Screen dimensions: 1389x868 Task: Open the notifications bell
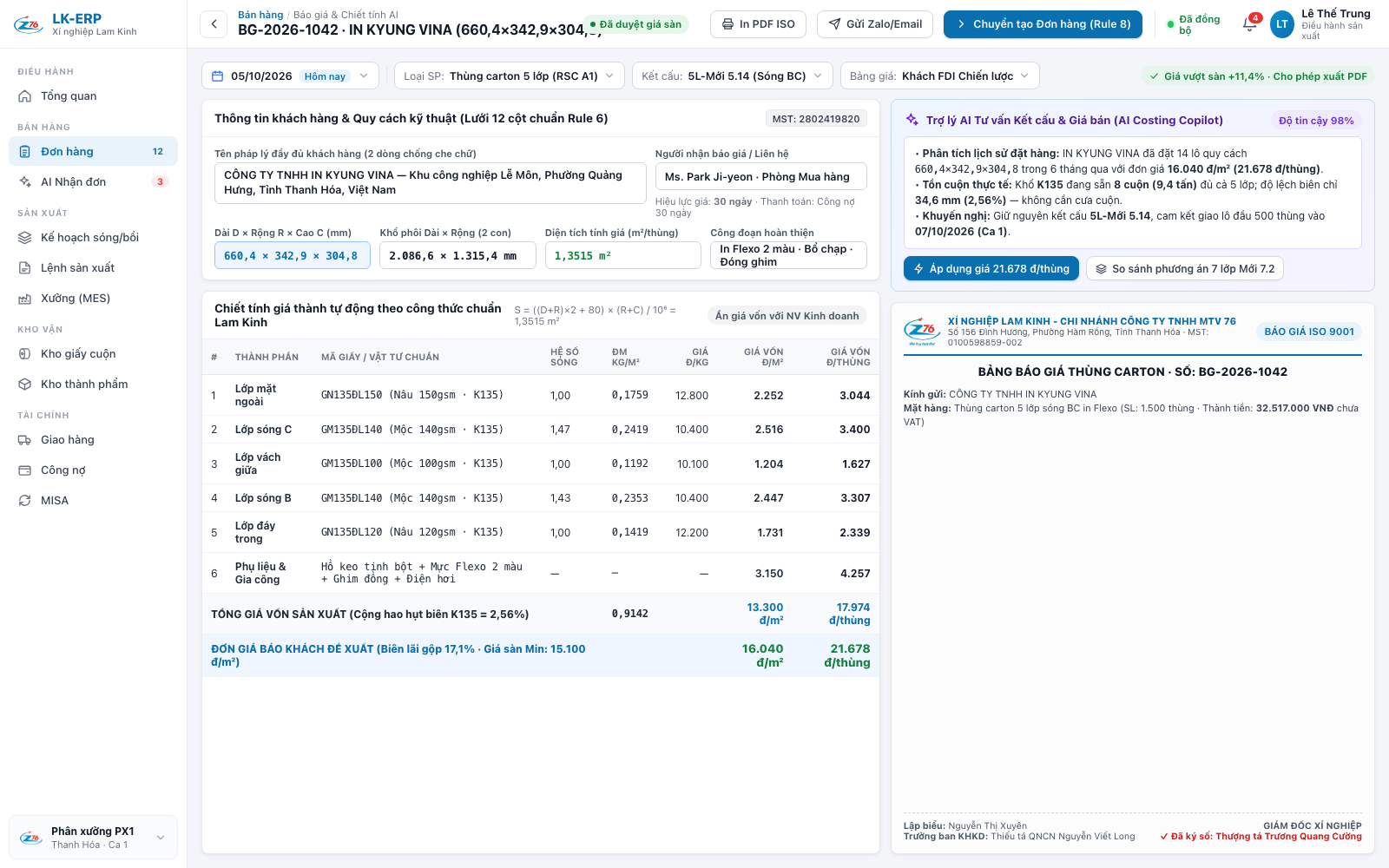coord(1249,24)
